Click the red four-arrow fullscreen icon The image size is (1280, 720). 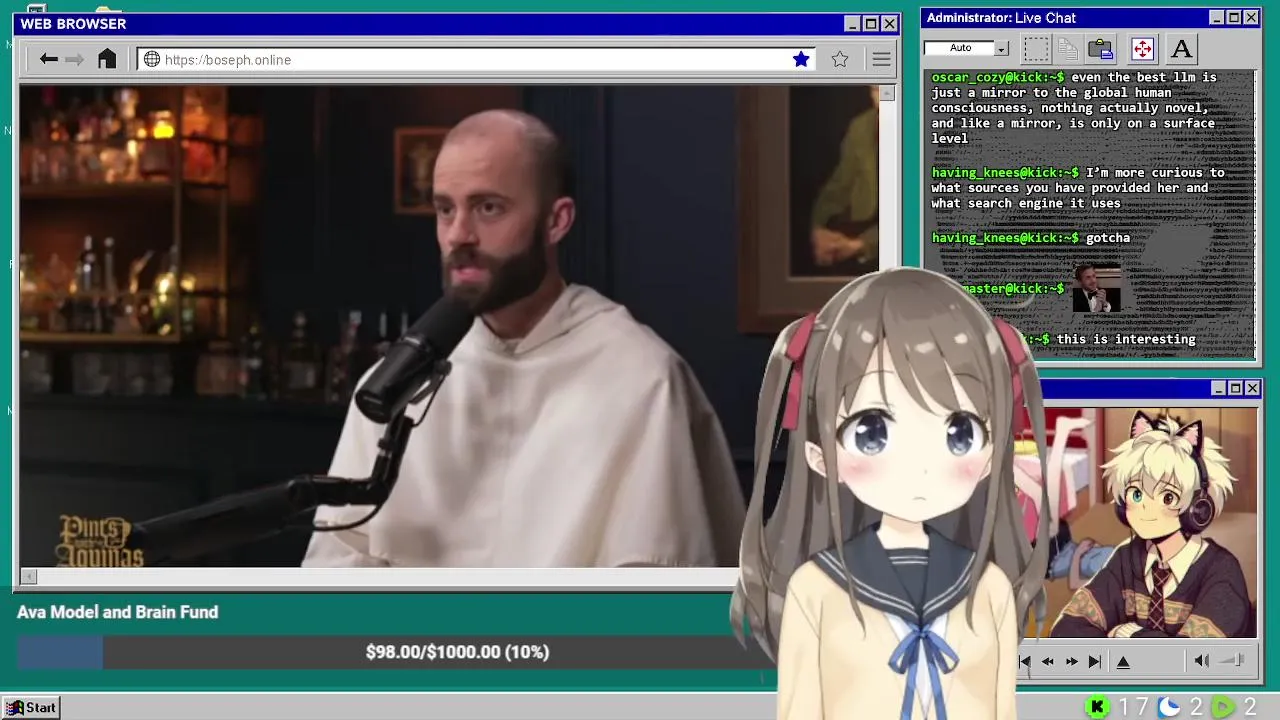pos(1142,48)
